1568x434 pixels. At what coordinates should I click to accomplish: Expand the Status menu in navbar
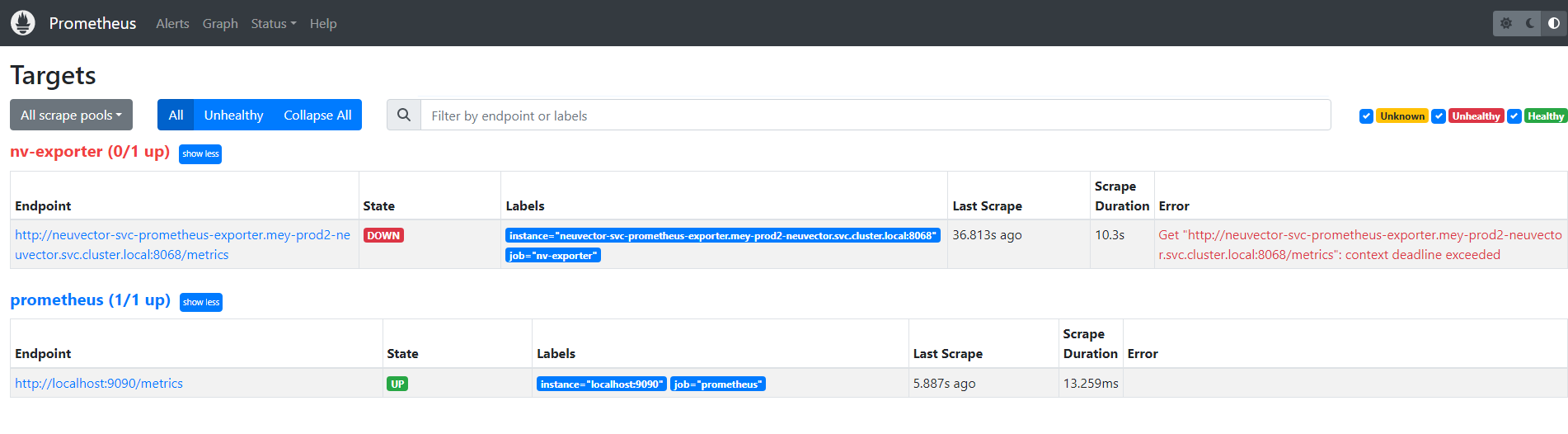point(273,24)
